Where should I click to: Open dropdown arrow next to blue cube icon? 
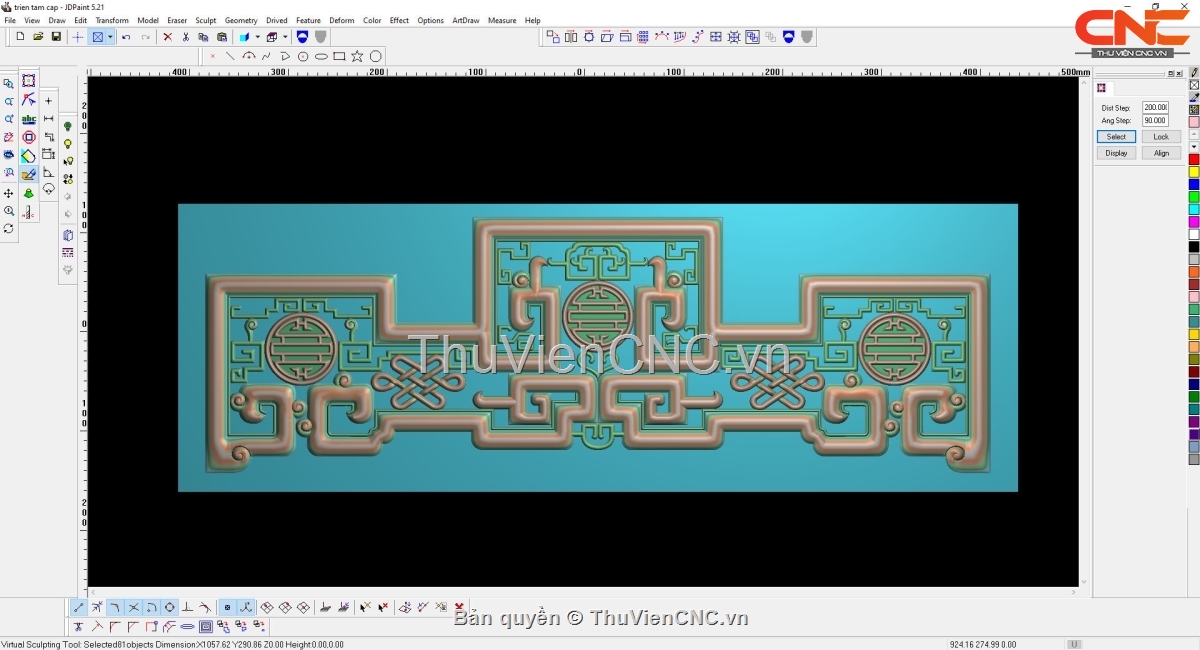pos(258,37)
